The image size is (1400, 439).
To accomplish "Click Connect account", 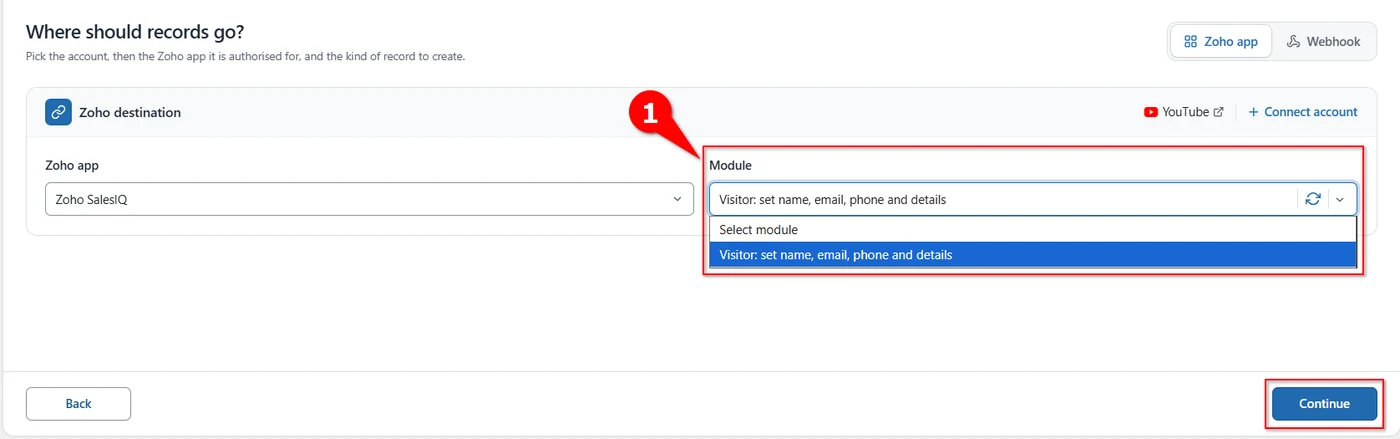I will (1303, 112).
